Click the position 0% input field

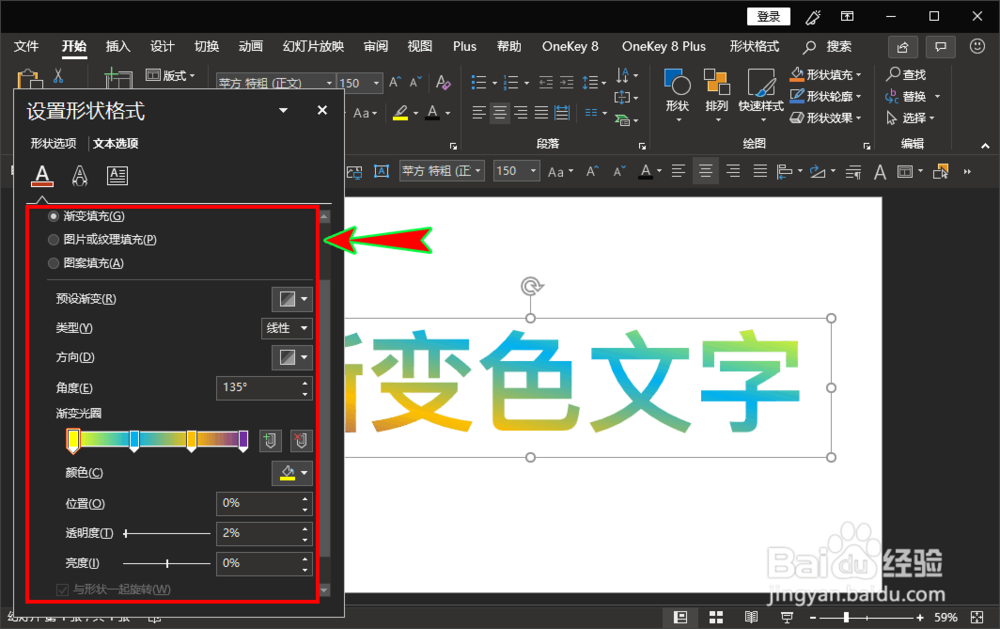(265, 503)
